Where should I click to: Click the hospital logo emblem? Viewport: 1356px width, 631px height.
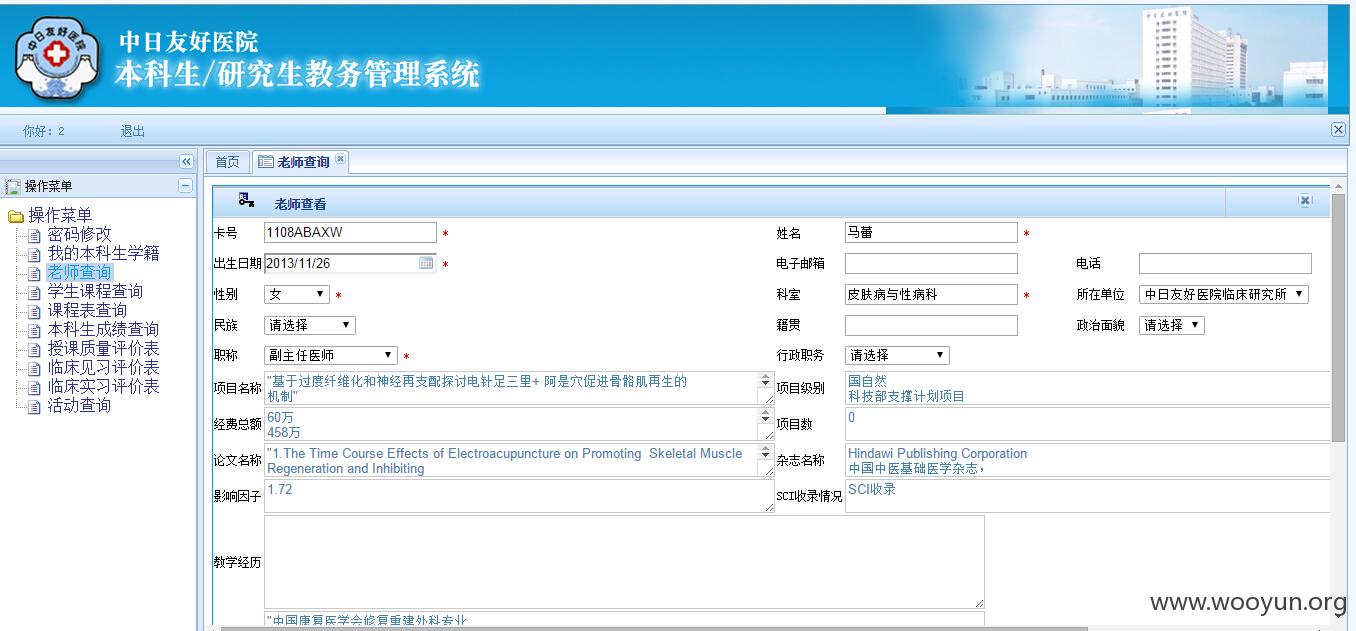click(58, 56)
